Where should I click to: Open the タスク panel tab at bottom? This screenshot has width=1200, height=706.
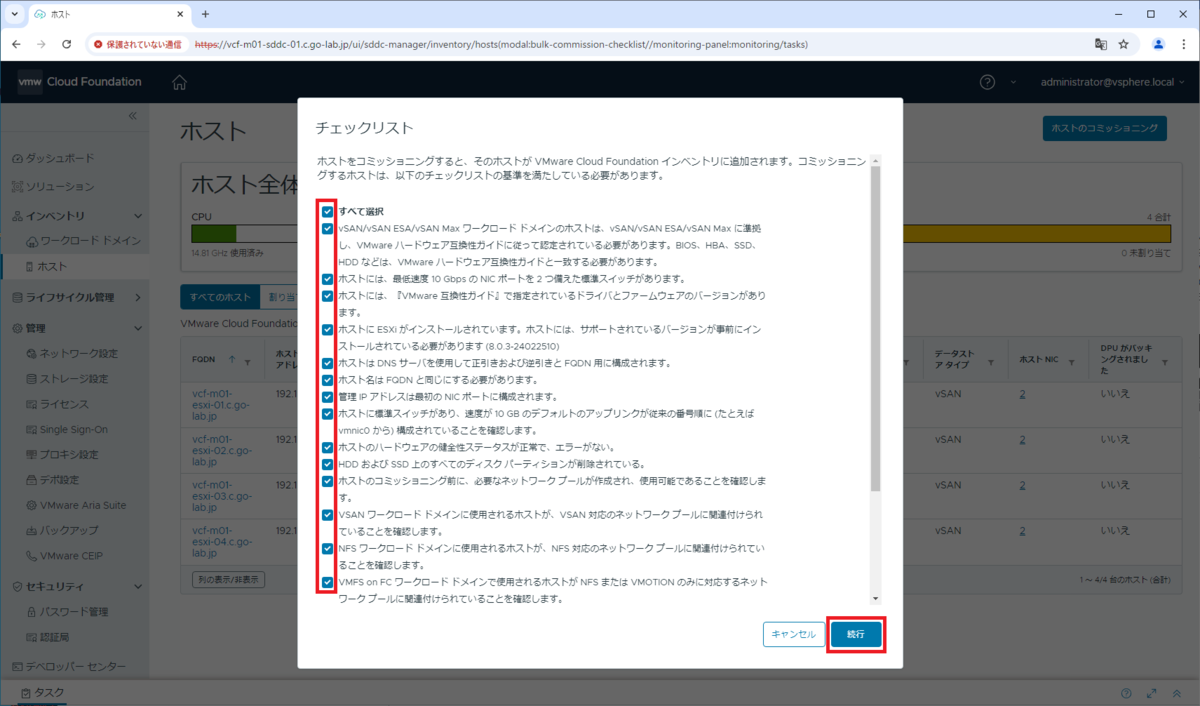(x=41, y=693)
